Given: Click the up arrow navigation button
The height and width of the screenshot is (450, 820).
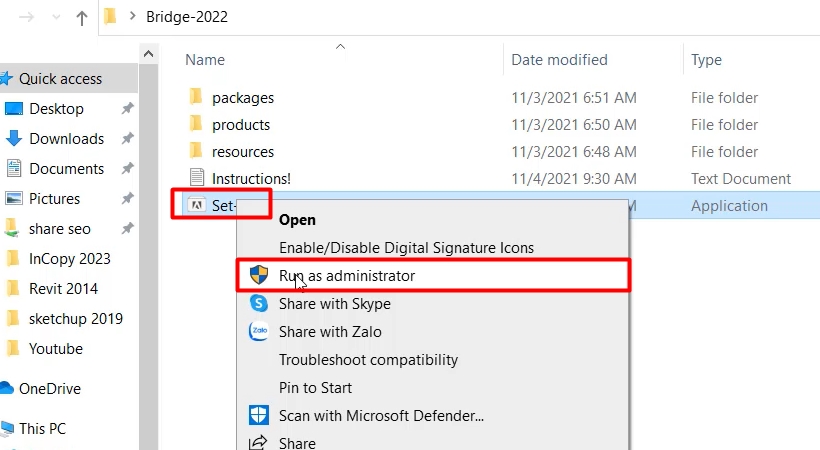Looking at the screenshot, I should (80, 17).
